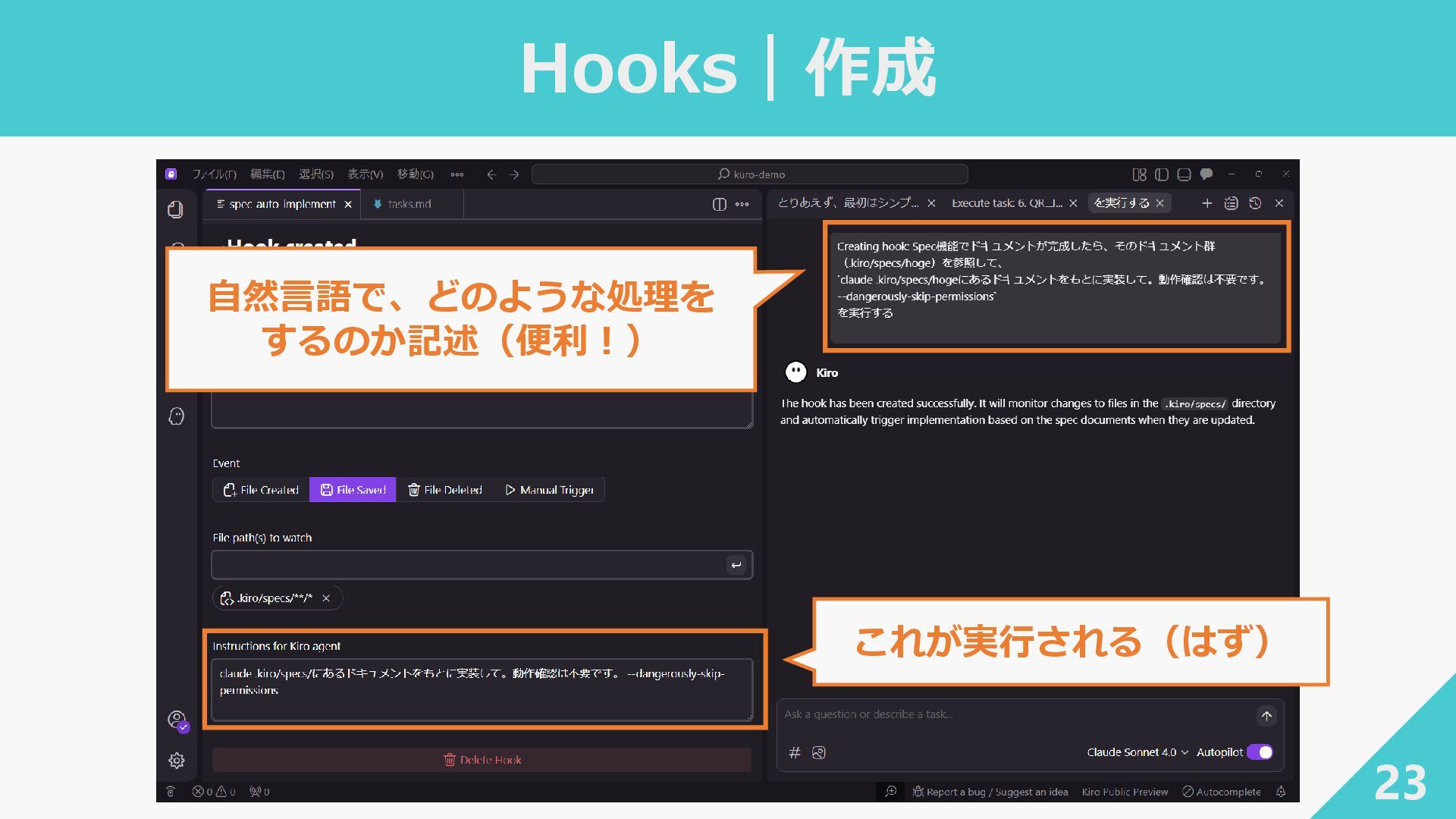
Task: Click the split editor icon
Action: tap(720, 204)
